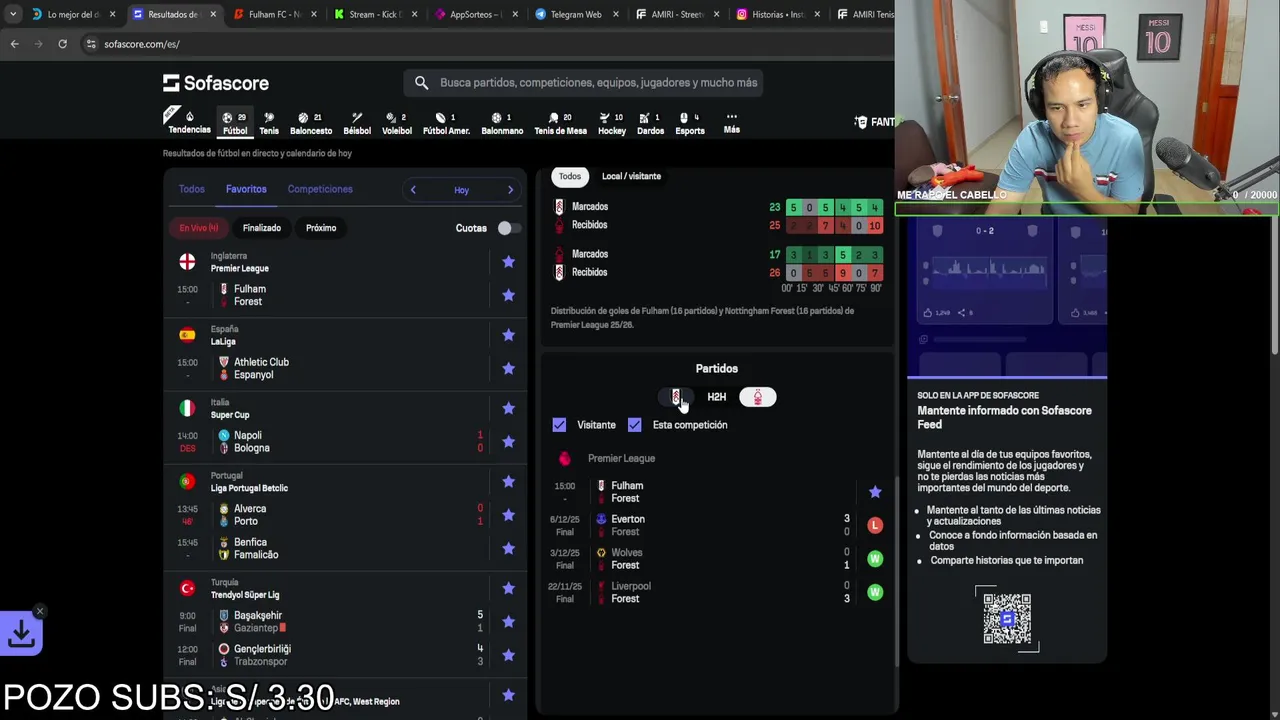Click the search magnifier icon
Image resolution: width=1280 pixels, height=720 pixels.
421,83
